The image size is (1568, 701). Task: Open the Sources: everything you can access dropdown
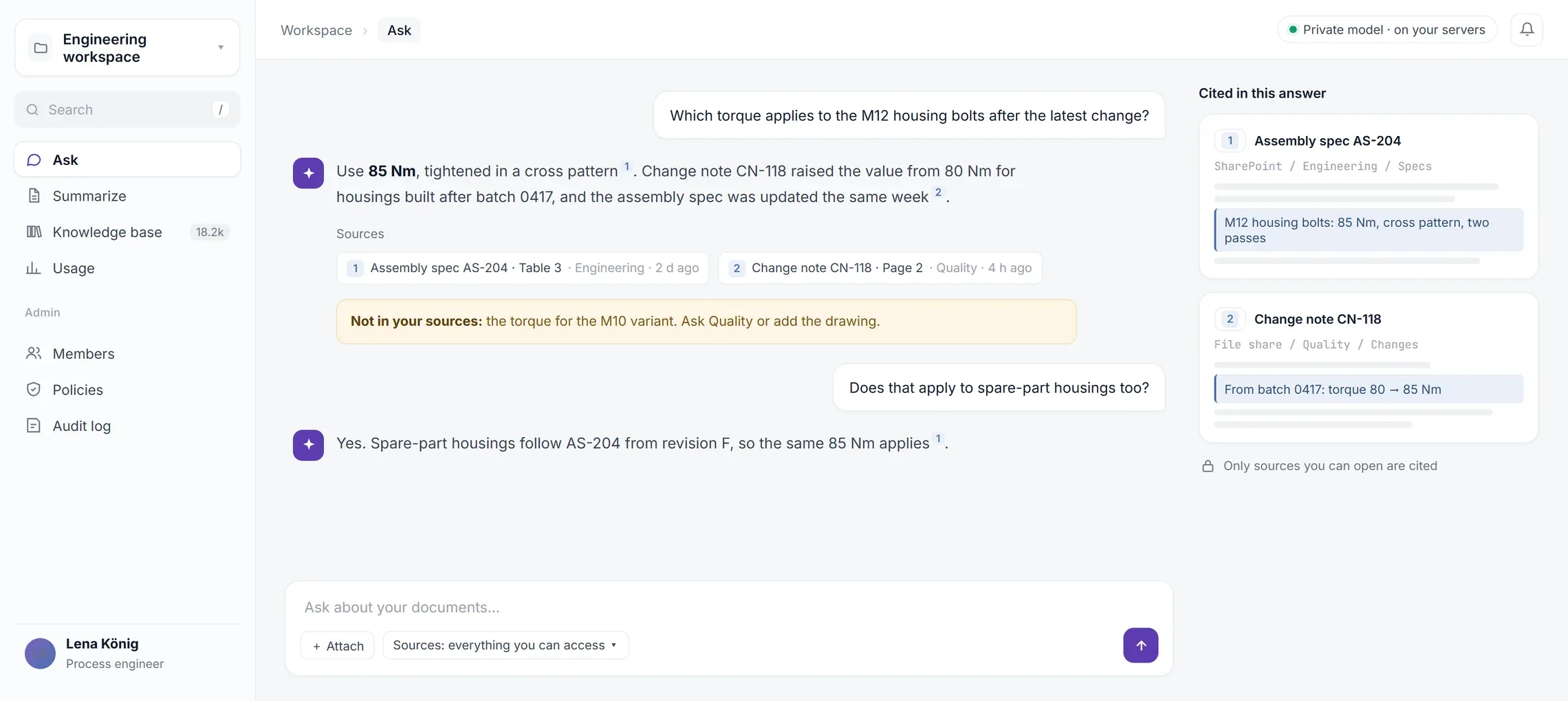tap(505, 645)
